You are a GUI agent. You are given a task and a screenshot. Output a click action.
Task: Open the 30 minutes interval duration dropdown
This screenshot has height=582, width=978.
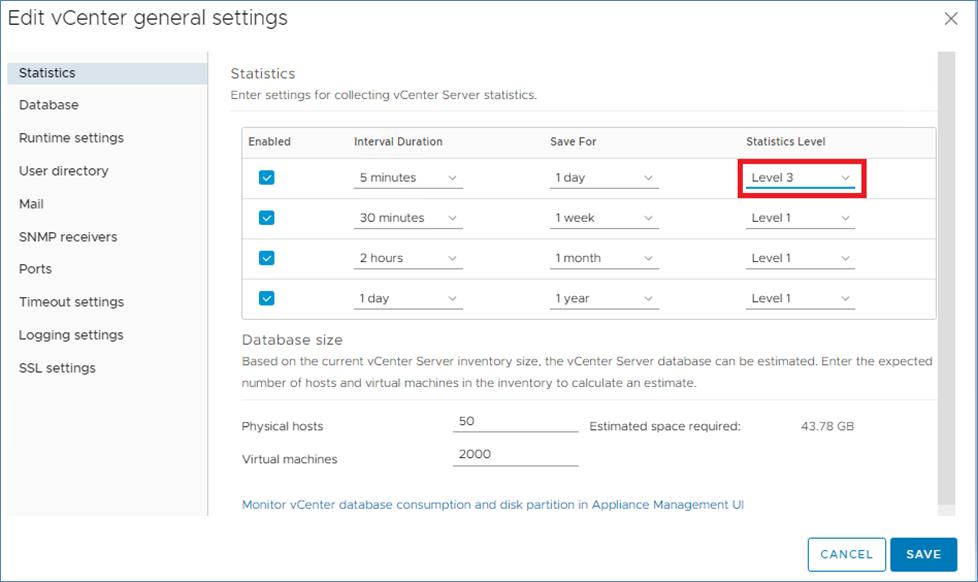(408, 218)
